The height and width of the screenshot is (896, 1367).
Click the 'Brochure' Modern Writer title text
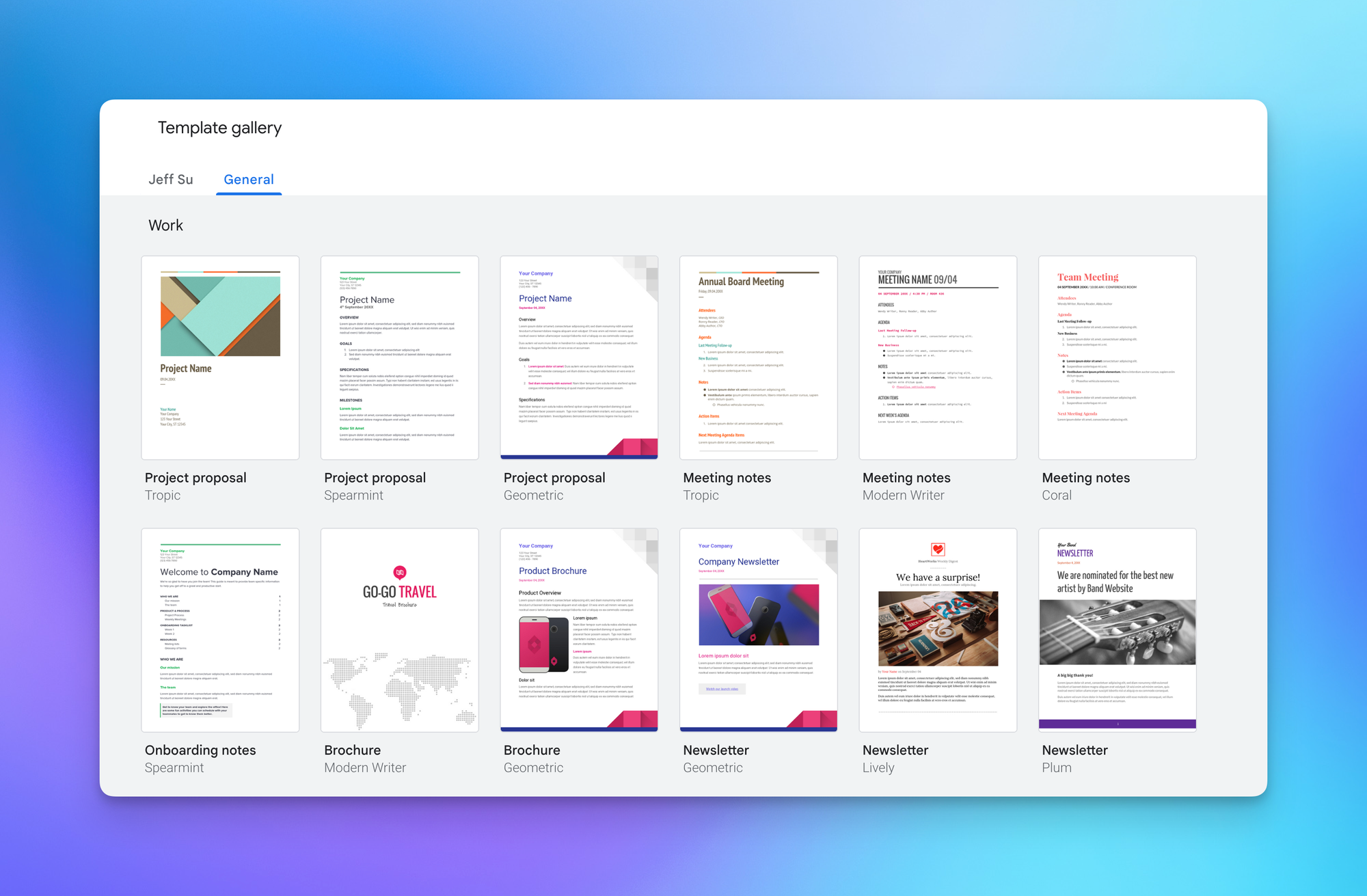click(352, 750)
